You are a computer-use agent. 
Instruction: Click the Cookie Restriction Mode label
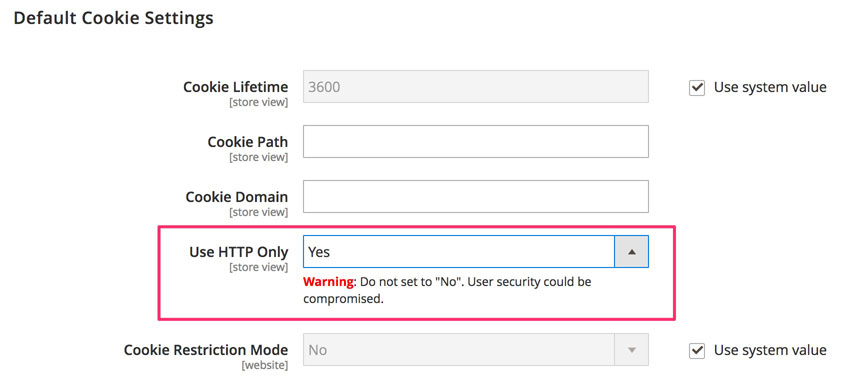[206, 350]
